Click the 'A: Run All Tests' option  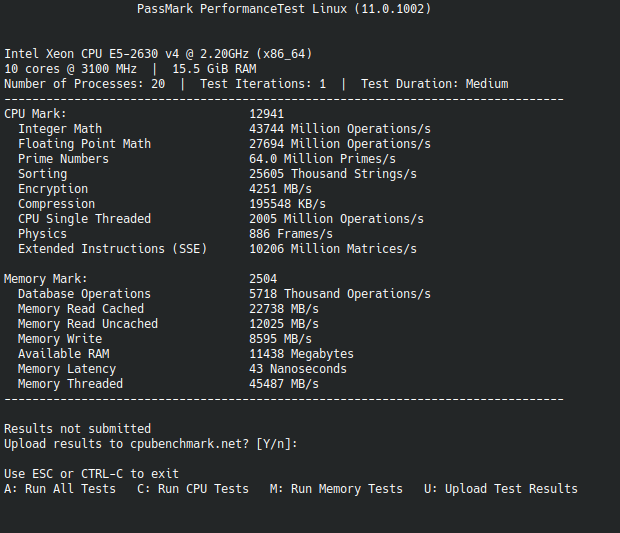coord(60,489)
